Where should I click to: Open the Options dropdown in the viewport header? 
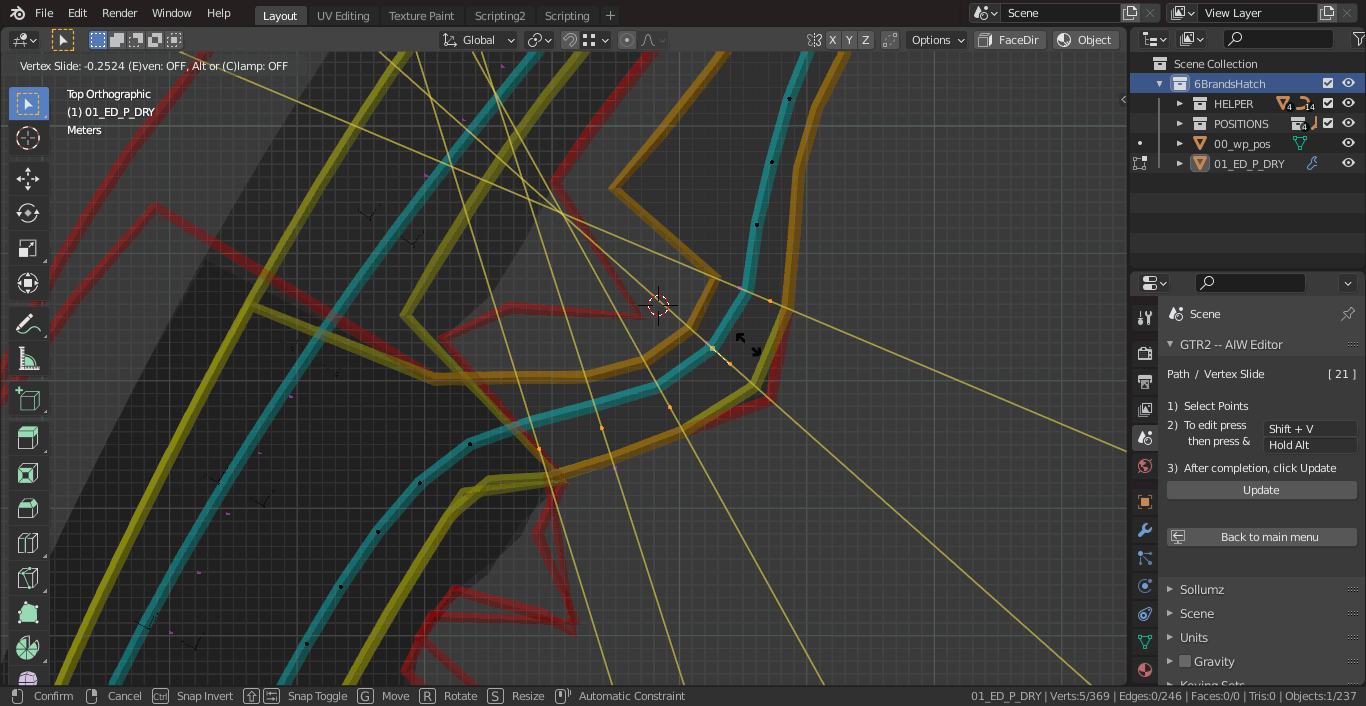(937, 40)
